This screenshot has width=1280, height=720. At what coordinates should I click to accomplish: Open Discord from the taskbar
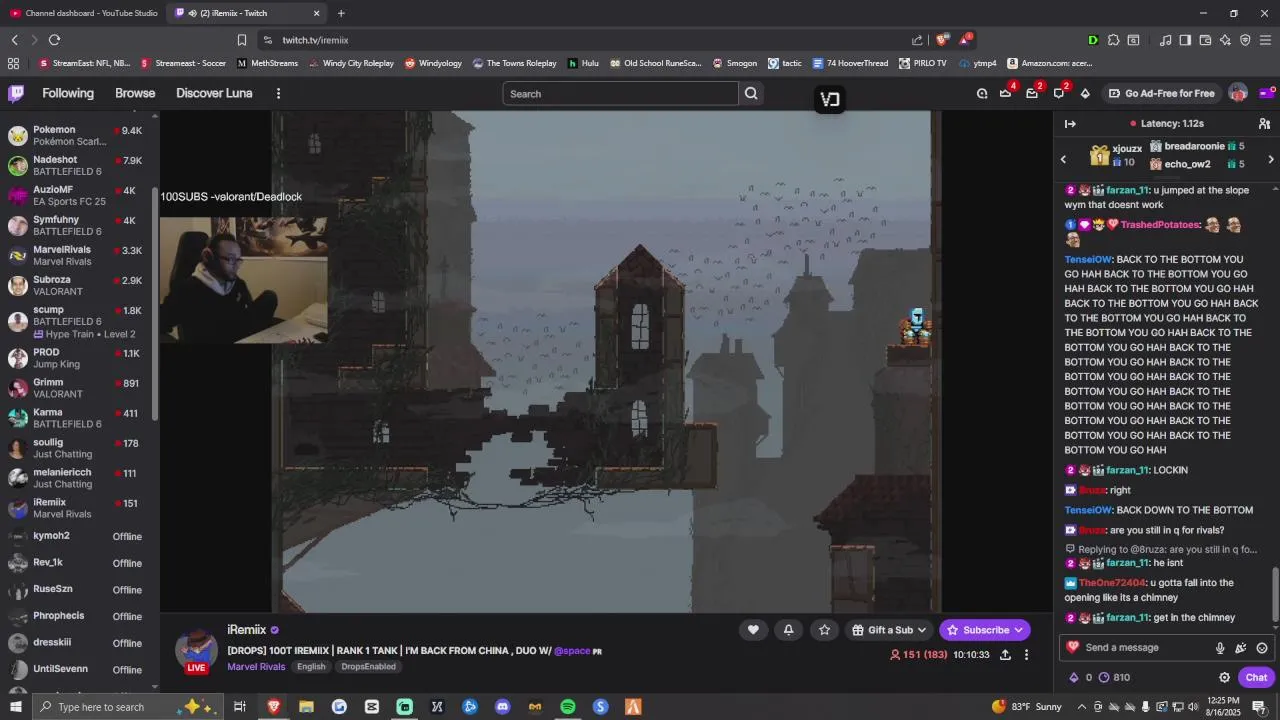coord(503,707)
